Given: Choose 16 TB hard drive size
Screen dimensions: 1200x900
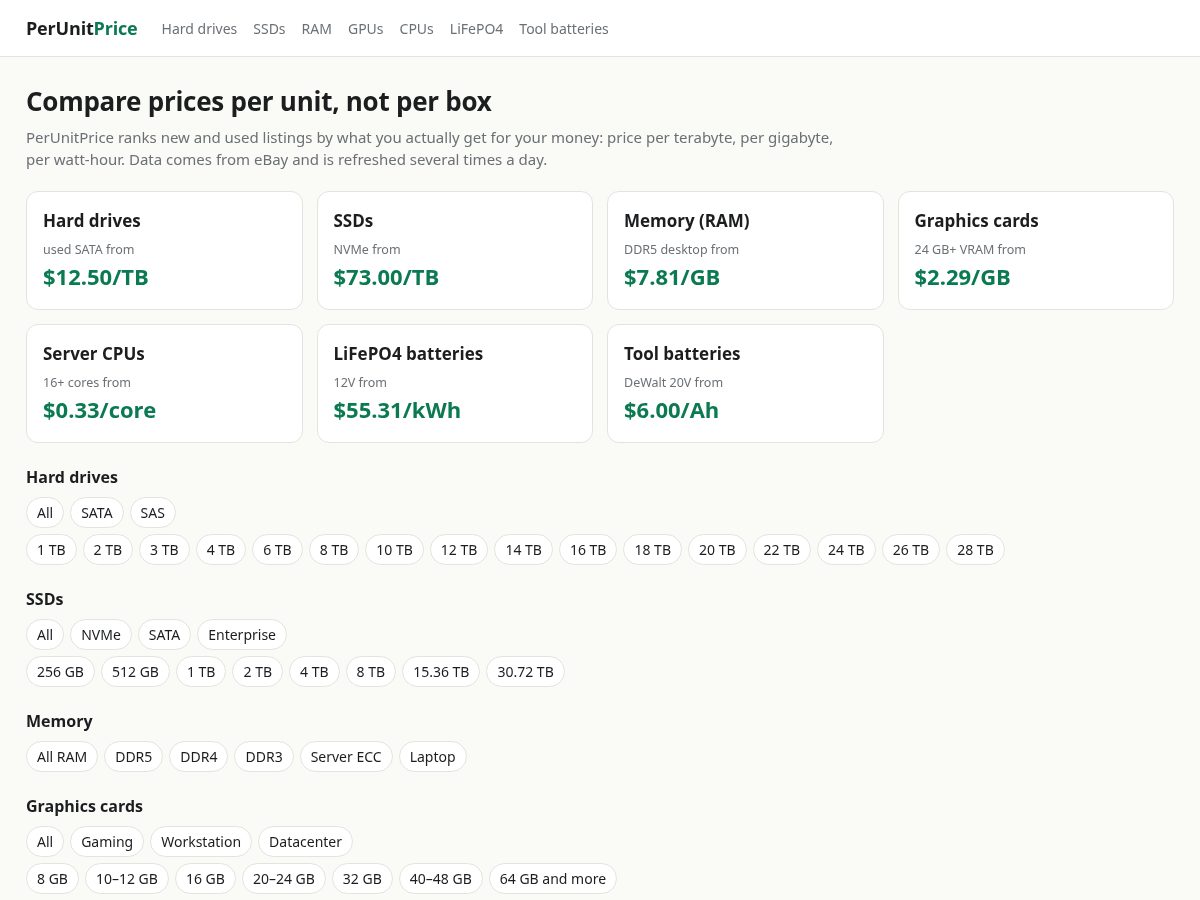Looking at the screenshot, I should (588, 550).
